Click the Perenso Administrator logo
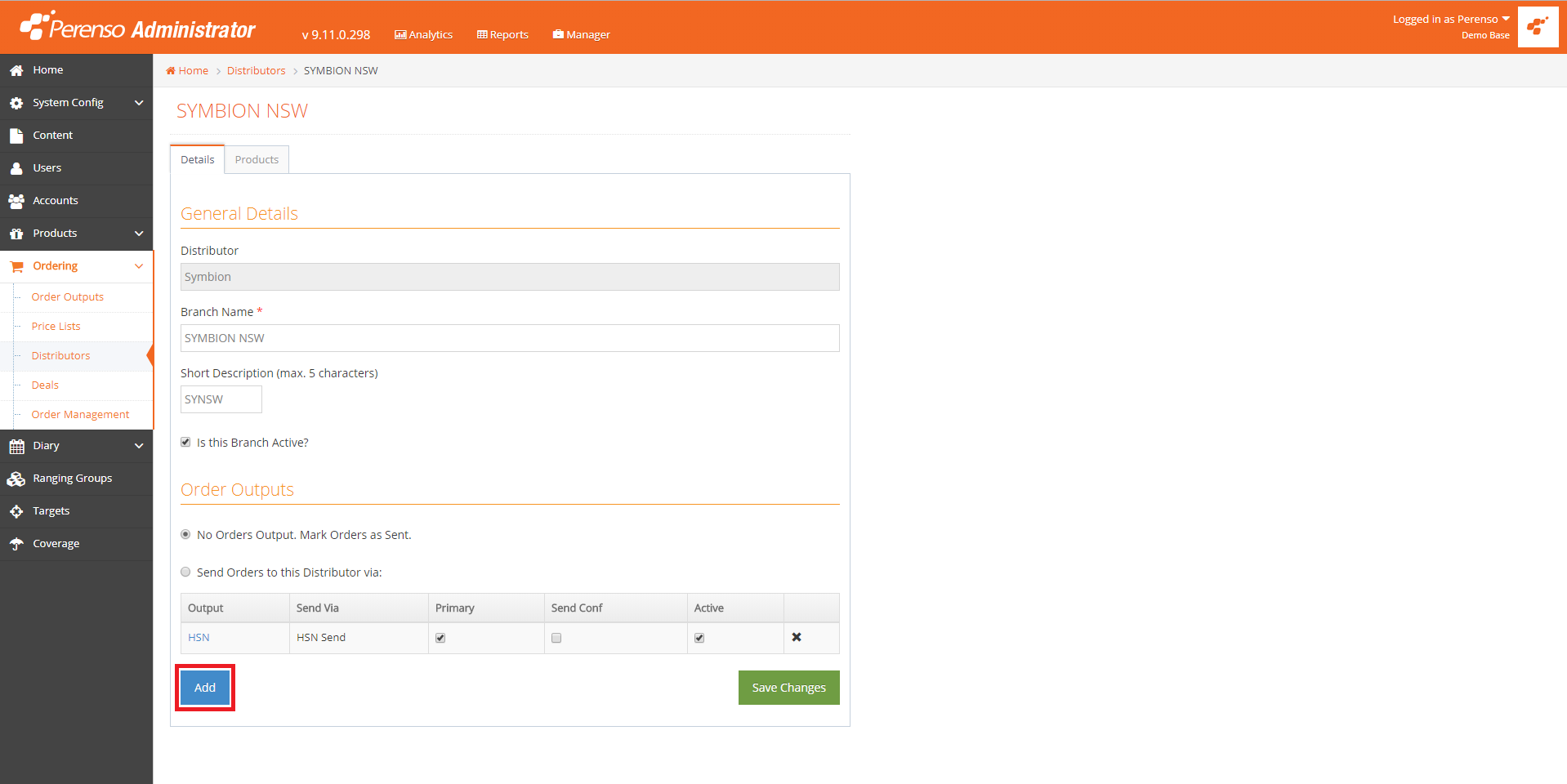This screenshot has height=784, width=1567. coord(137,27)
